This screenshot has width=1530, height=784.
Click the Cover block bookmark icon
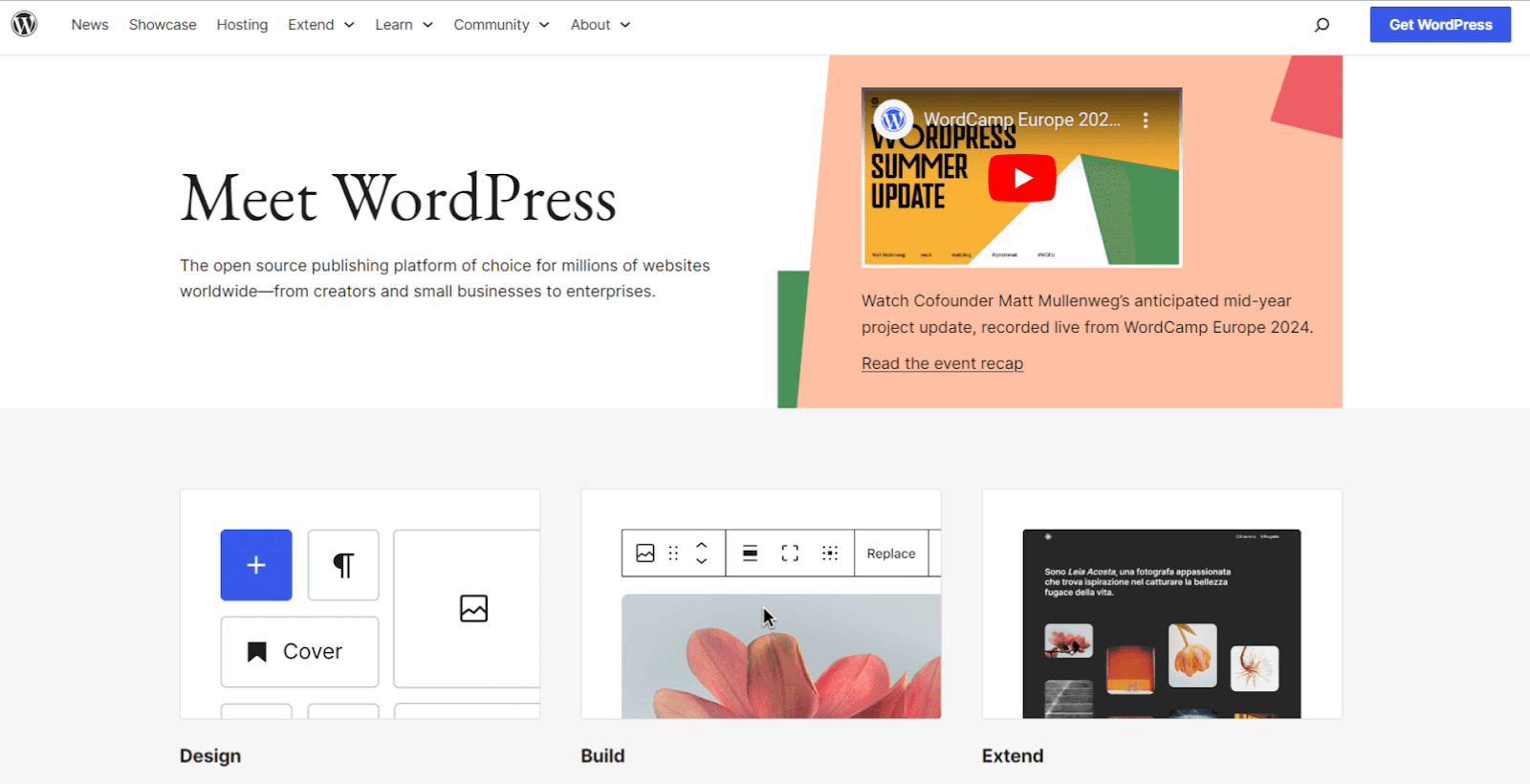click(256, 652)
